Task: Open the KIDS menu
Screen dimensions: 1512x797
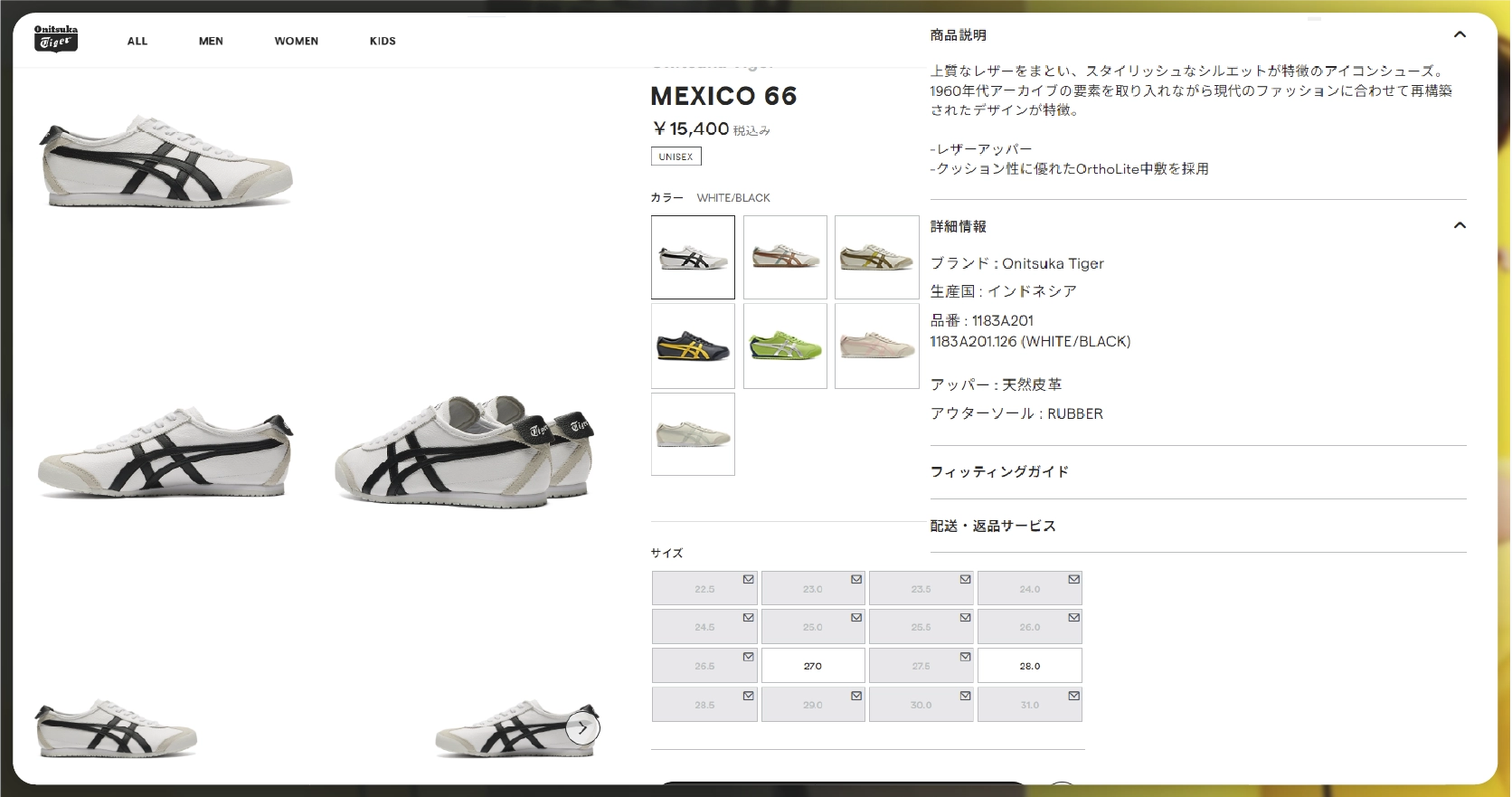Action: [383, 41]
